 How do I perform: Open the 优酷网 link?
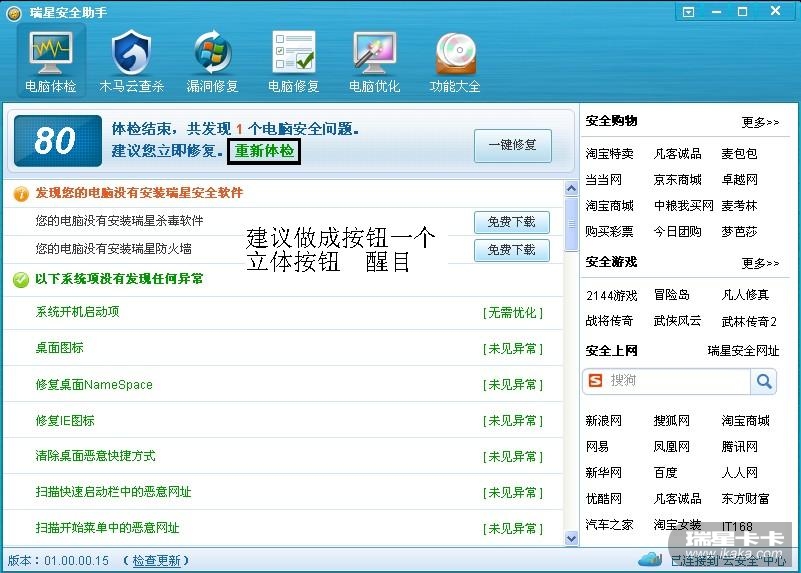point(603,499)
